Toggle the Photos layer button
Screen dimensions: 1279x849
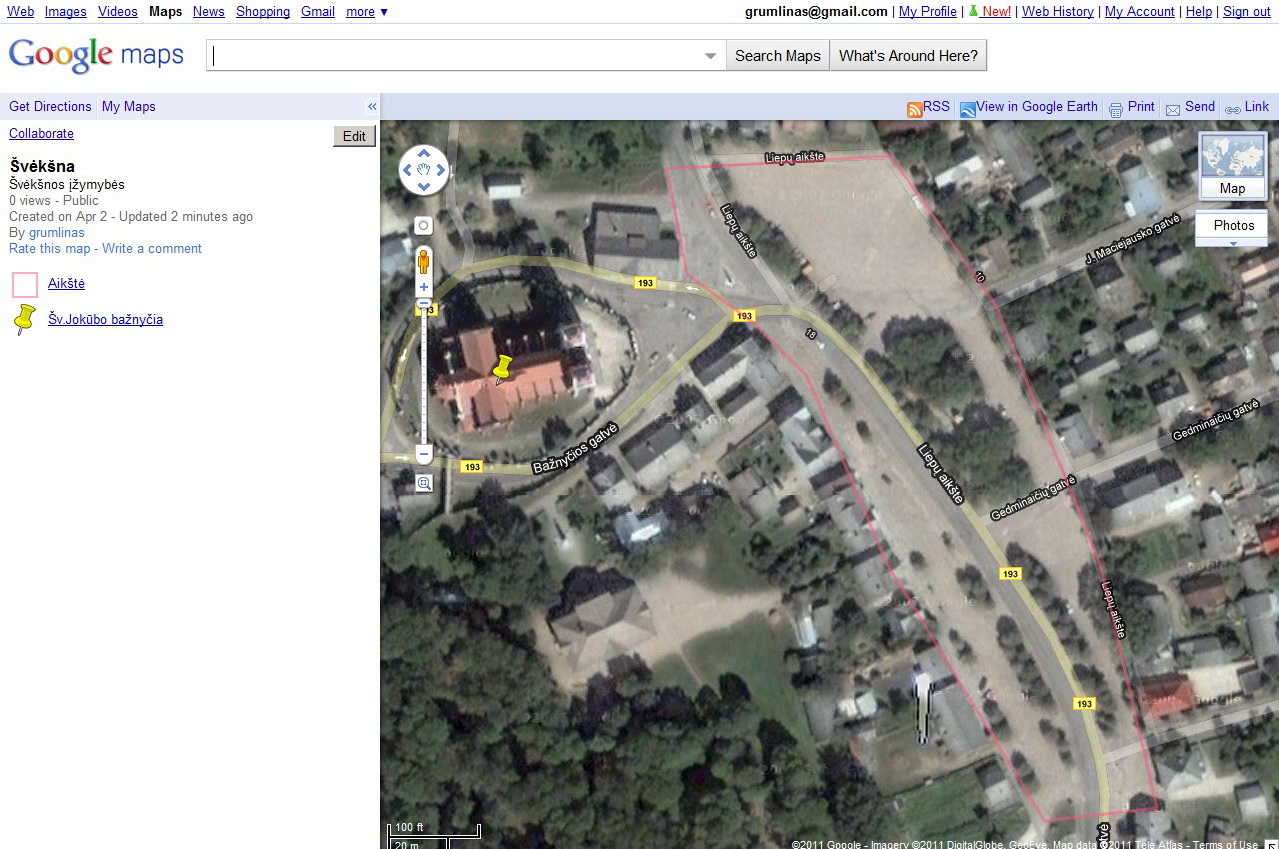[1232, 225]
